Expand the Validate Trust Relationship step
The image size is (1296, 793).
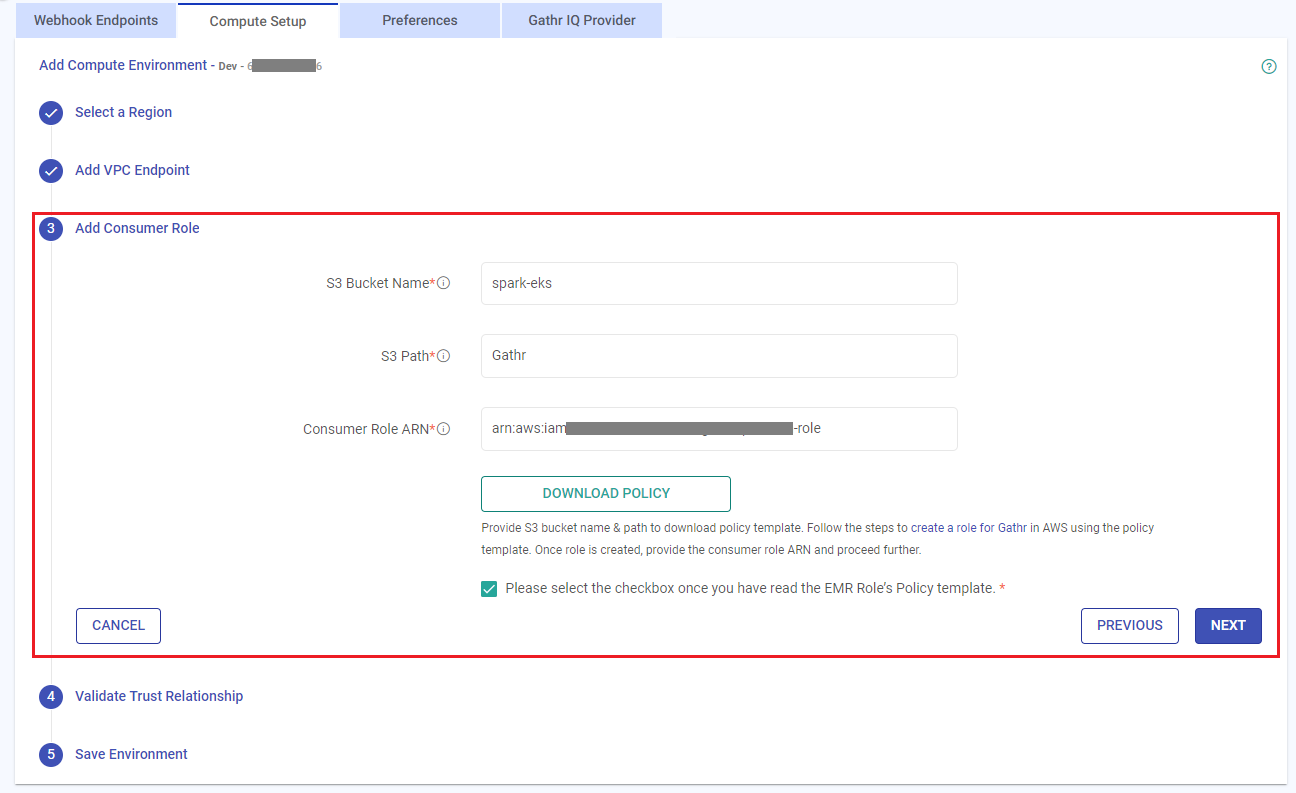(159, 696)
